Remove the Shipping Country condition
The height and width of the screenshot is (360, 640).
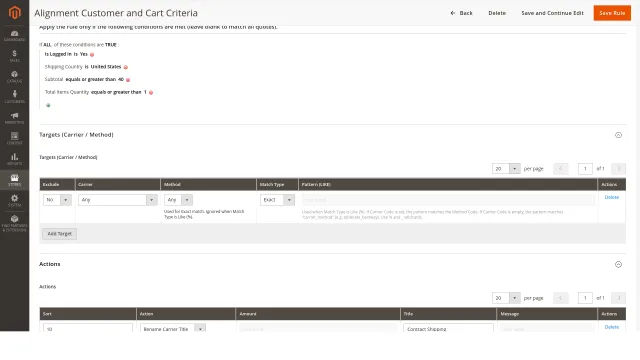[x=126, y=67]
